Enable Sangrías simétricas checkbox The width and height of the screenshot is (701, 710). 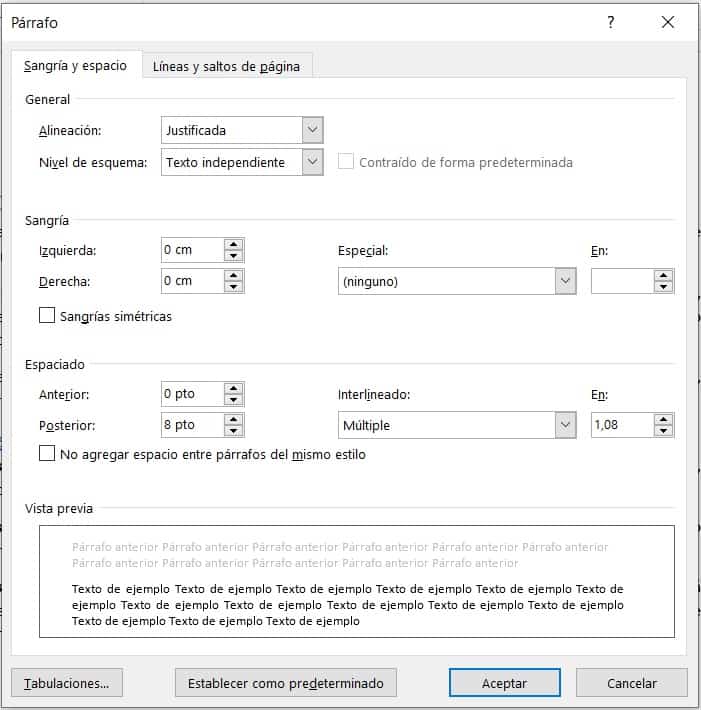click(47, 316)
